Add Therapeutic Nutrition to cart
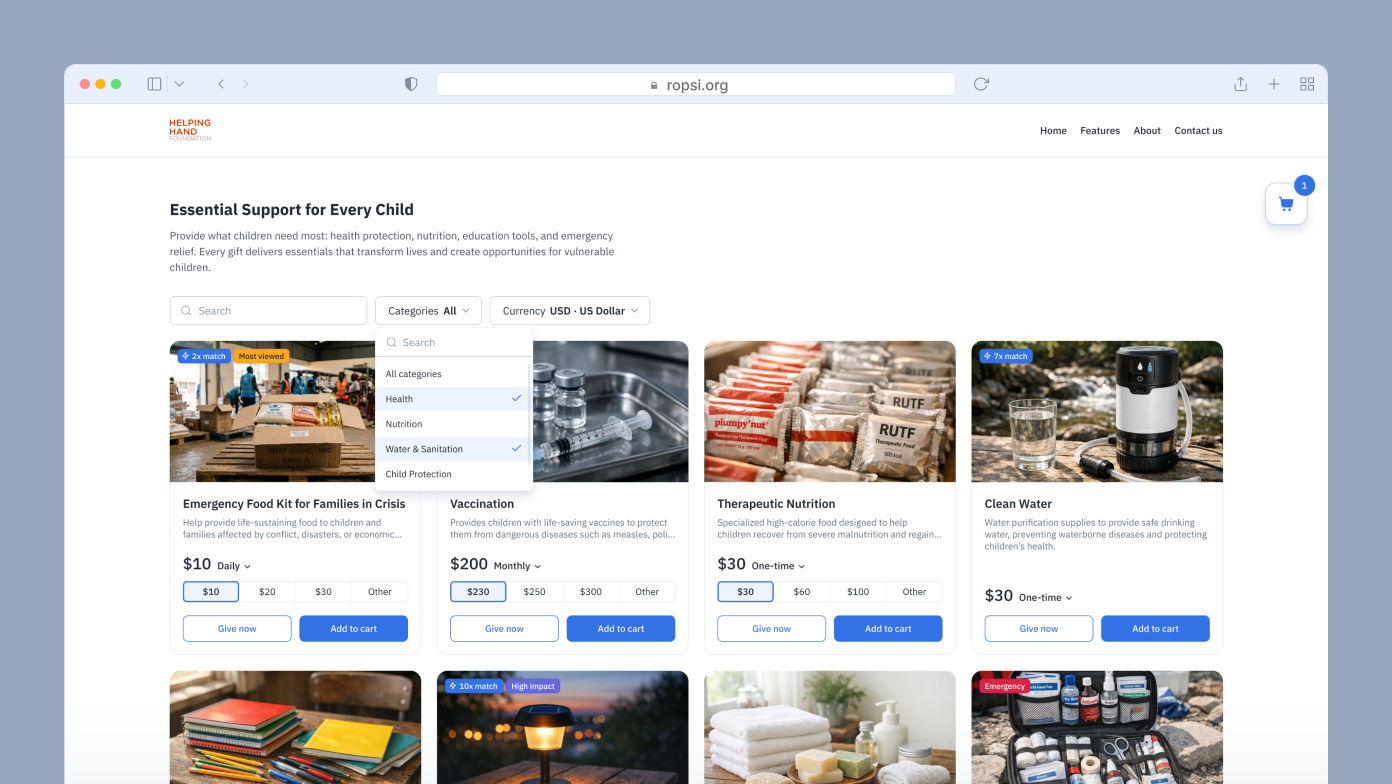Screen dimensions: 1392x784 click(x=888, y=629)
